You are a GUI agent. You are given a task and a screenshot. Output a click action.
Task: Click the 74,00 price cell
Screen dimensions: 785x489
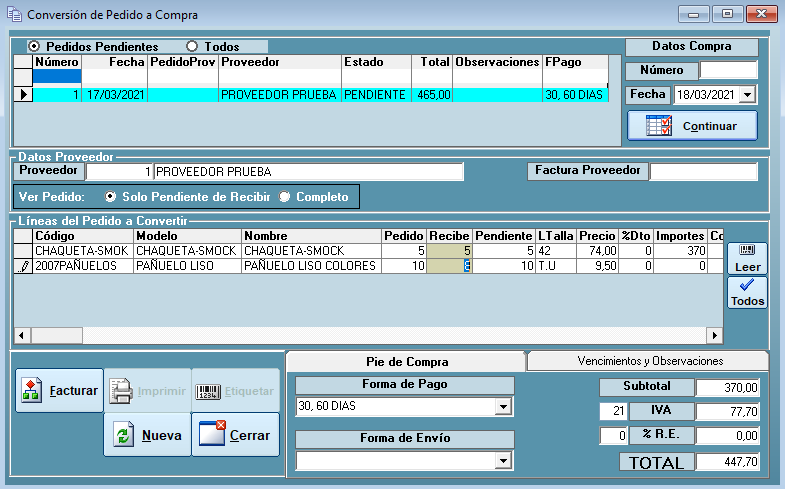pyautogui.click(x=597, y=251)
